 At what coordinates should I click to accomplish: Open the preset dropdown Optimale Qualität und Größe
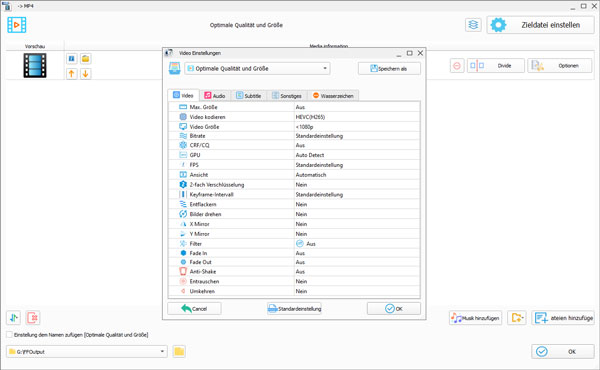(258, 68)
